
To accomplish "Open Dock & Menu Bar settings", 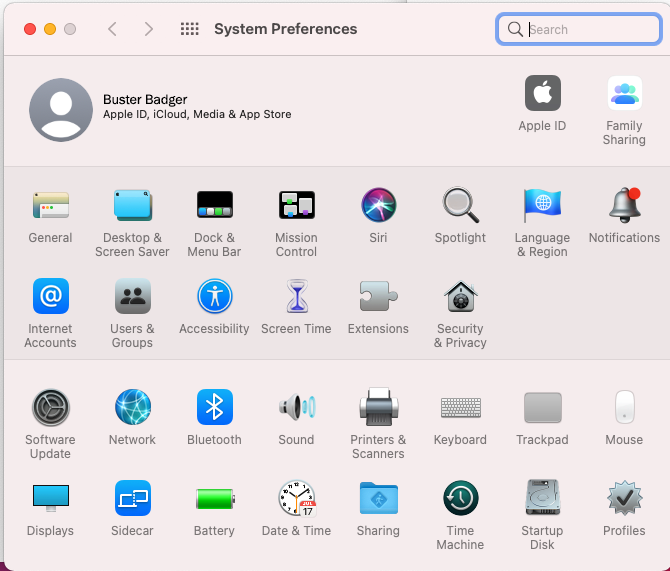I will 214,206.
